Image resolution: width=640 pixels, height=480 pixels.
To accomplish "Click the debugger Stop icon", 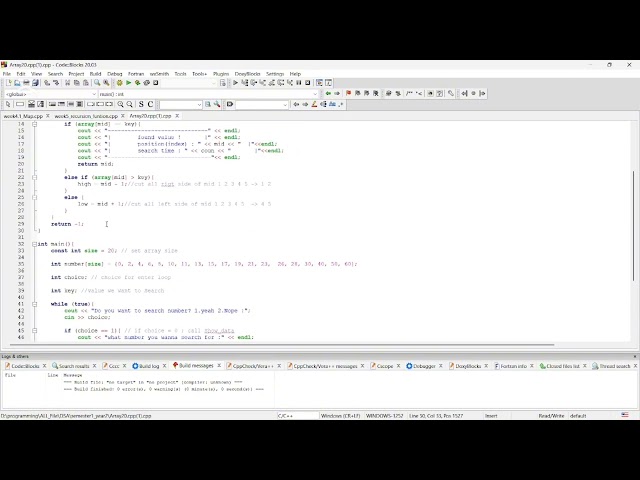I will pos(308,83).
